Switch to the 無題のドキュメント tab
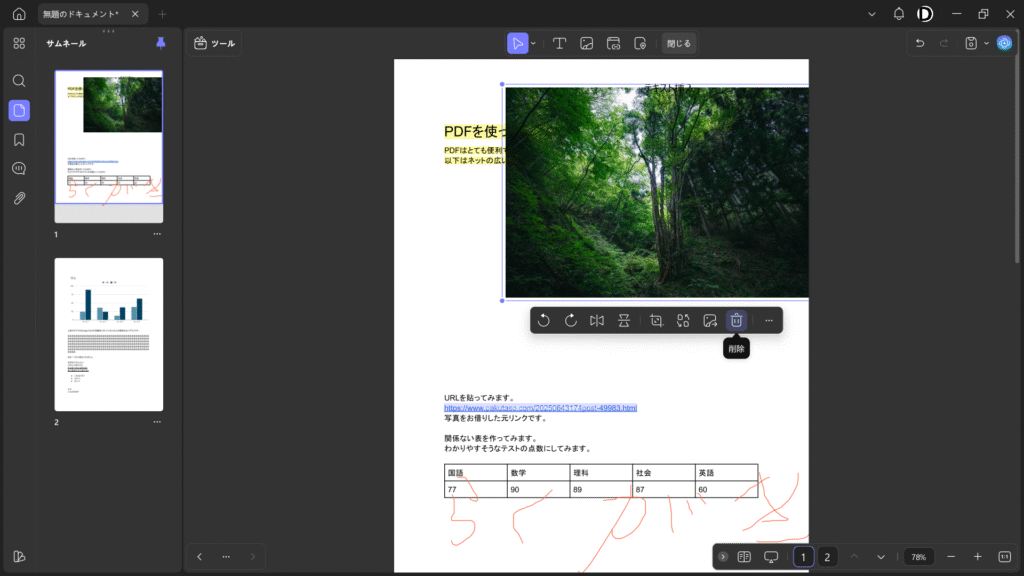The height and width of the screenshot is (576, 1024). coord(82,14)
